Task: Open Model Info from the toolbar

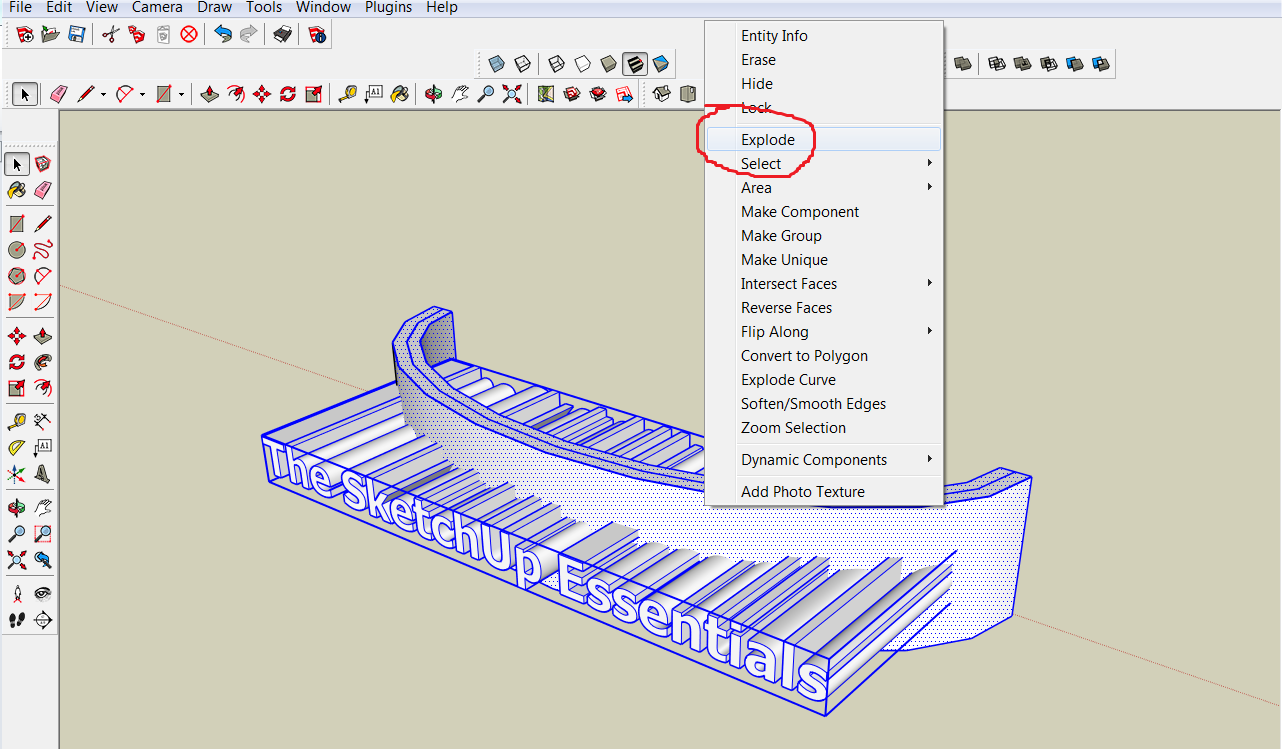Action: [317, 34]
